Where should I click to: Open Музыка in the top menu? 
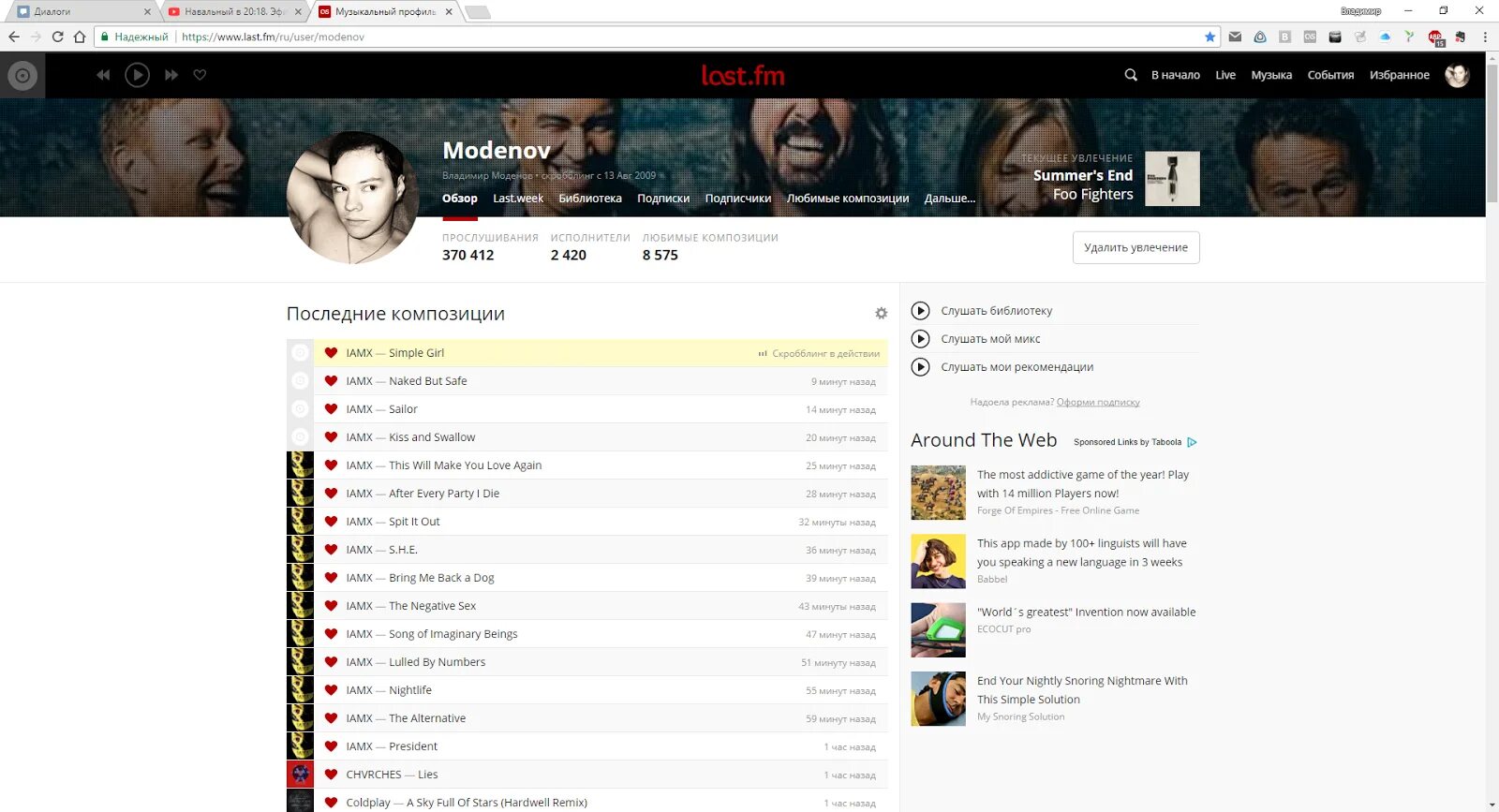pyautogui.click(x=1271, y=75)
